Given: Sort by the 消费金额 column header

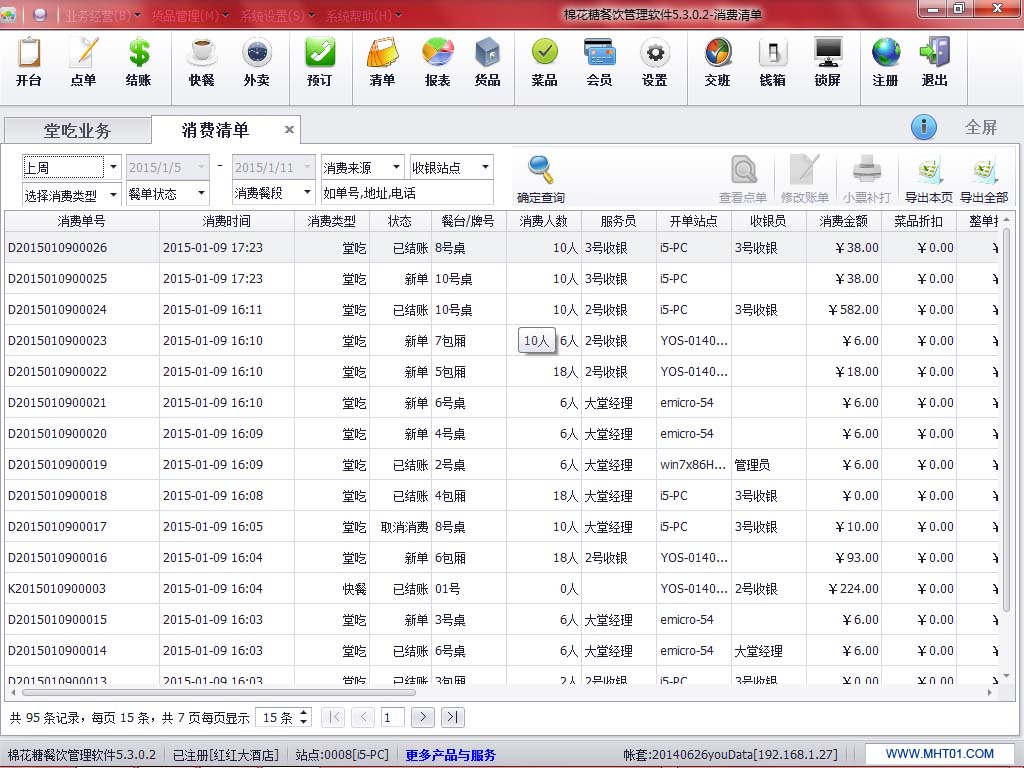Looking at the screenshot, I should pos(844,221).
